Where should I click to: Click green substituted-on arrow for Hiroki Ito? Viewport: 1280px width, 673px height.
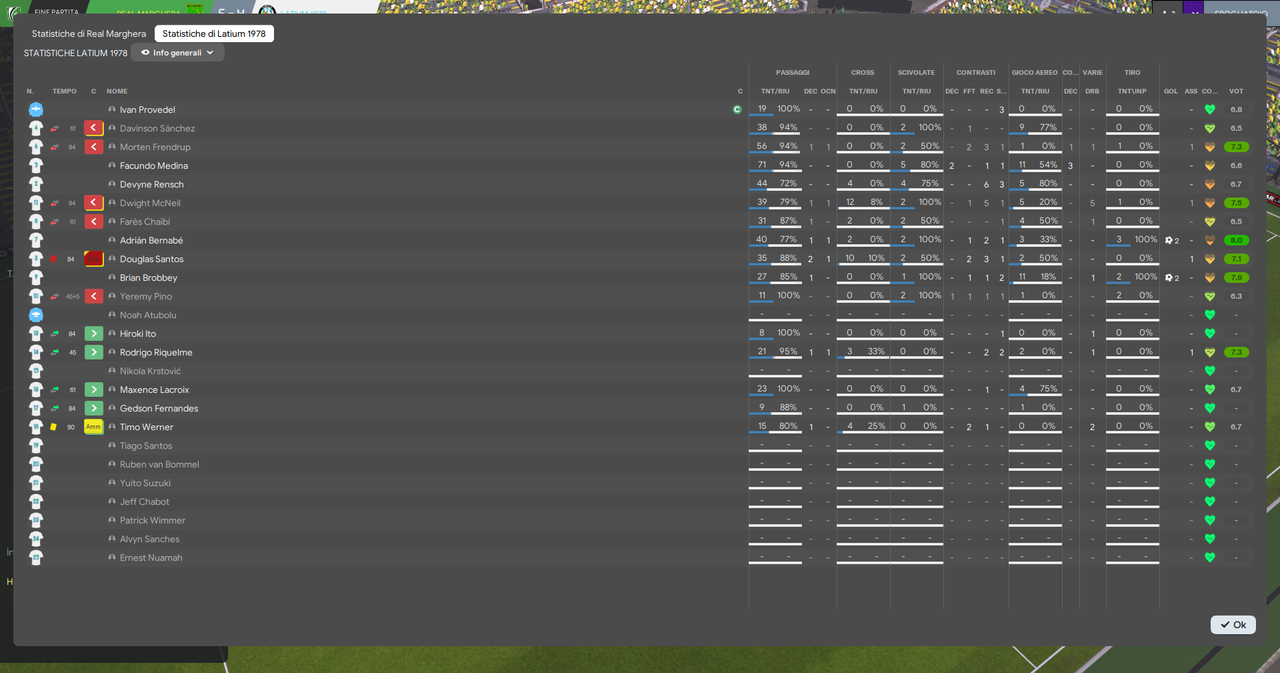(93, 334)
